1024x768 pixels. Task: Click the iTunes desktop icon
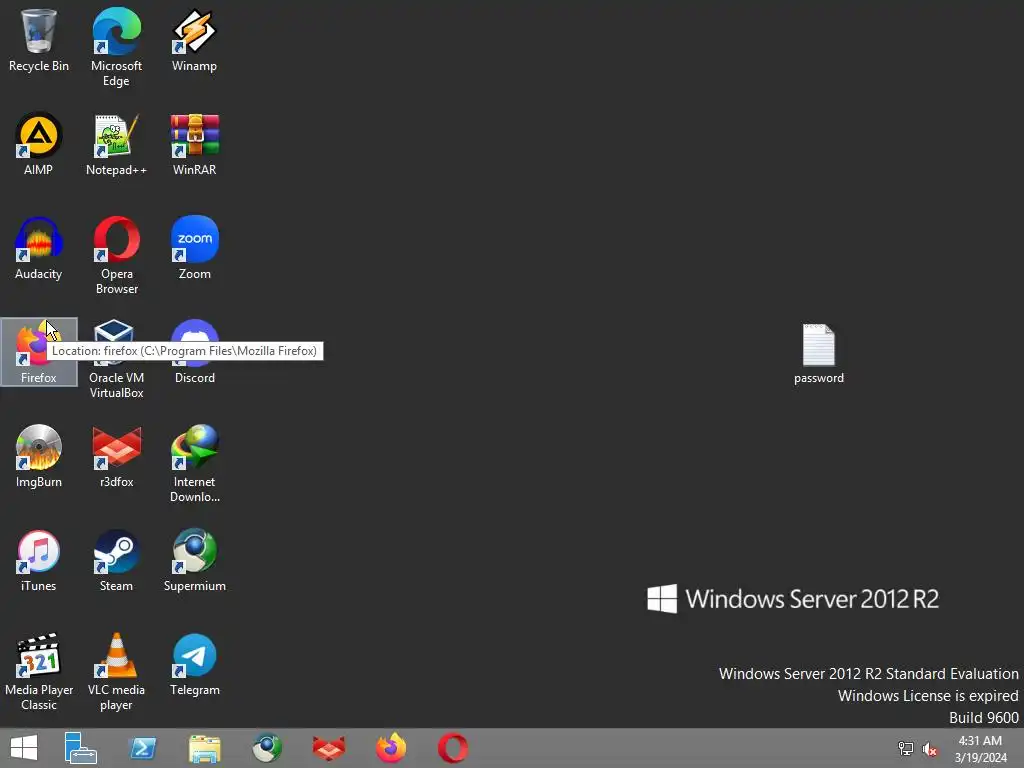39,561
